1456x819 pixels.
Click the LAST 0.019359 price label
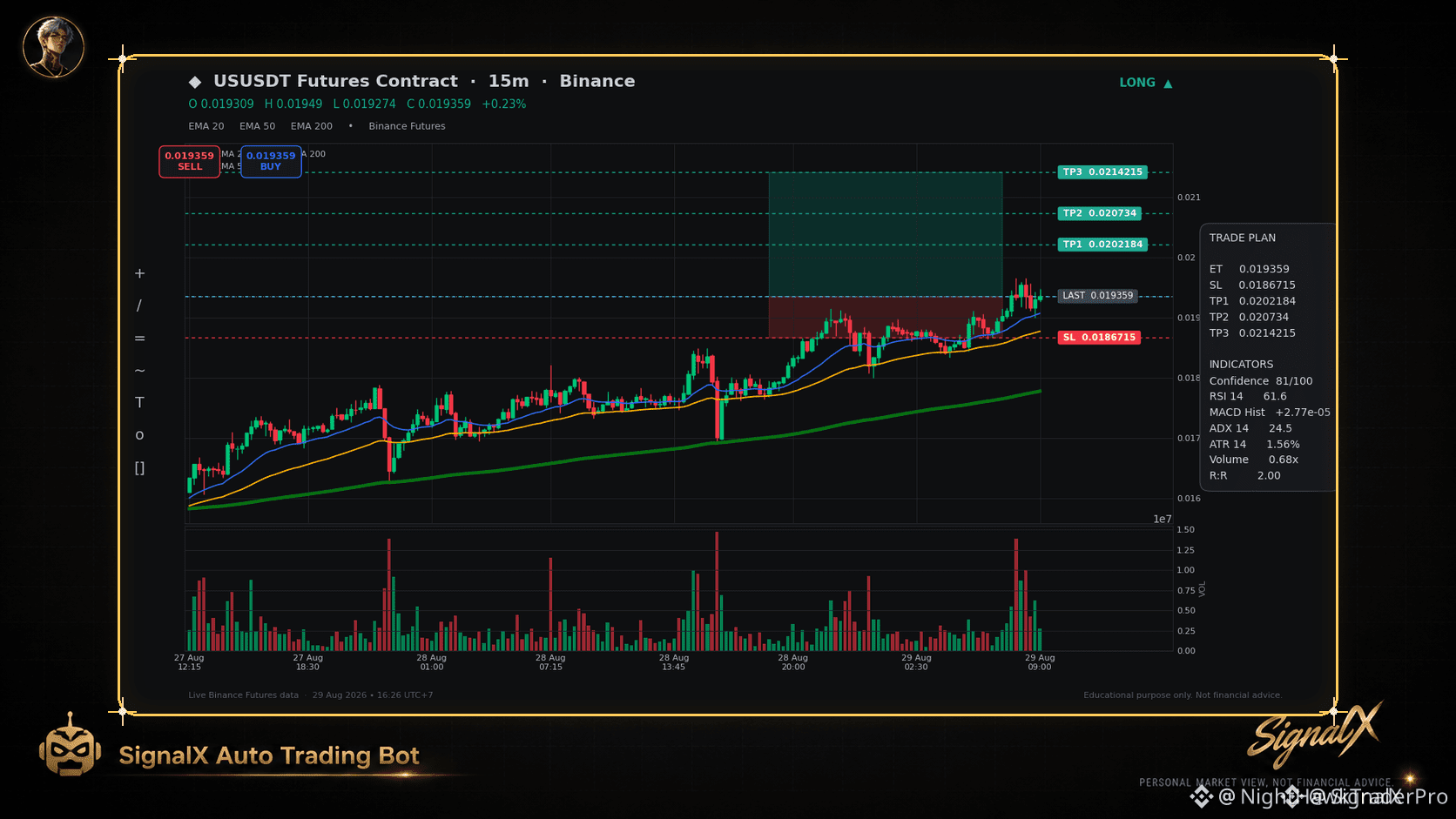click(x=1097, y=296)
